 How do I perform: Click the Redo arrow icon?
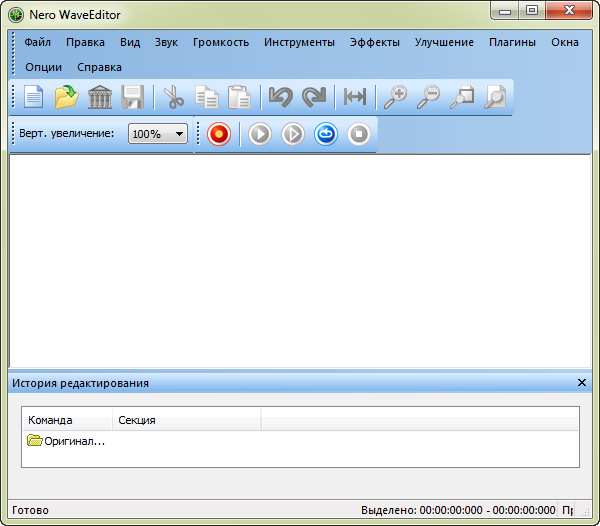[314, 97]
